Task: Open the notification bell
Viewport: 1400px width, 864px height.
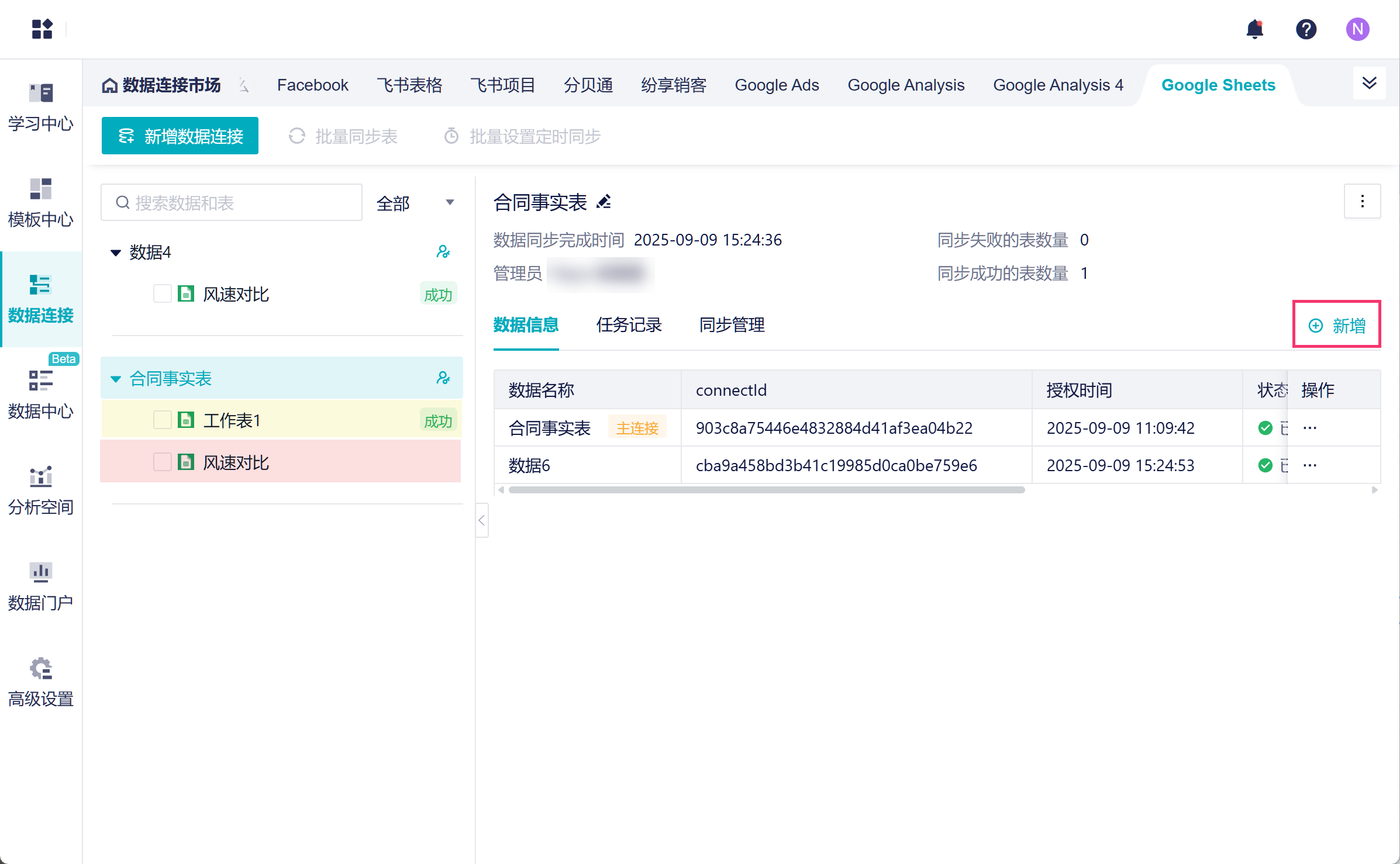Action: click(1254, 29)
